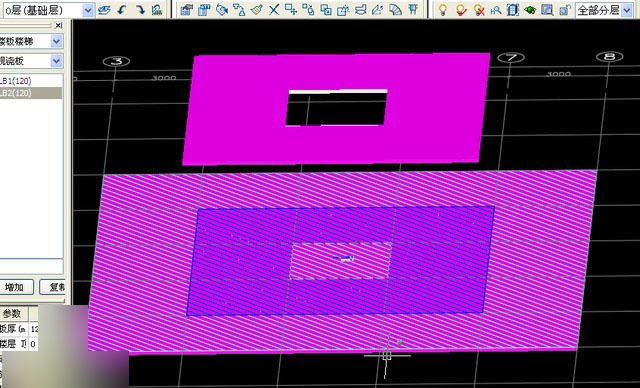Image resolution: width=640 pixels, height=388 pixels.
Task: Click the 3000 dimension text near axis 3
Action: 164,78
